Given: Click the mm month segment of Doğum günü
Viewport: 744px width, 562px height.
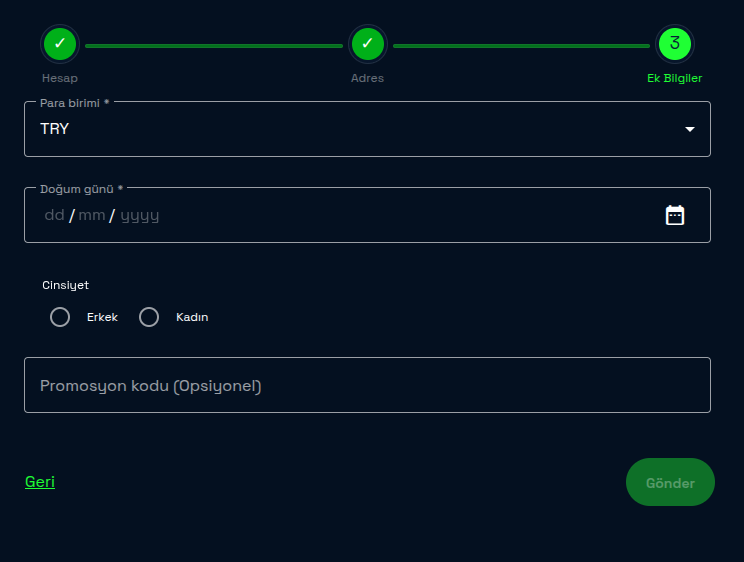Looking at the screenshot, I should coord(92,215).
